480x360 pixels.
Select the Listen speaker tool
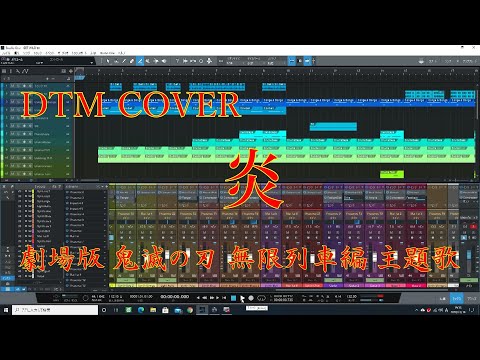pos(164,61)
